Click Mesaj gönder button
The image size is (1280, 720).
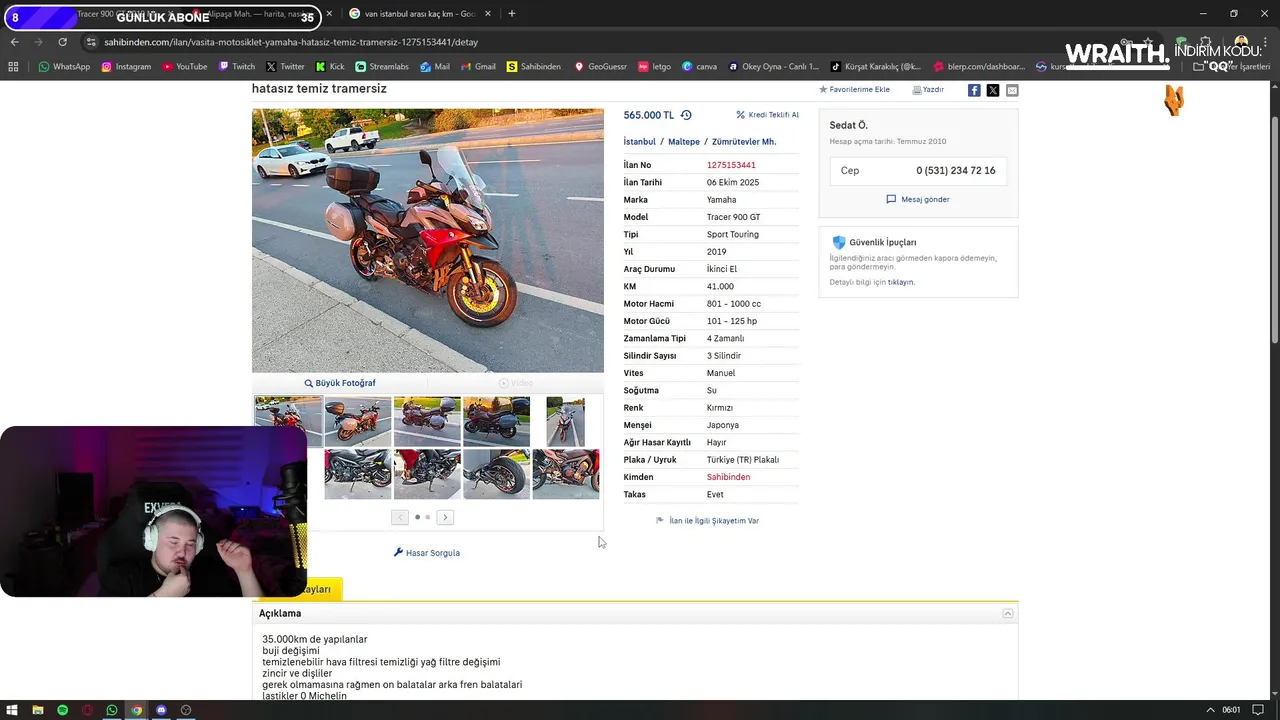[x=918, y=199]
